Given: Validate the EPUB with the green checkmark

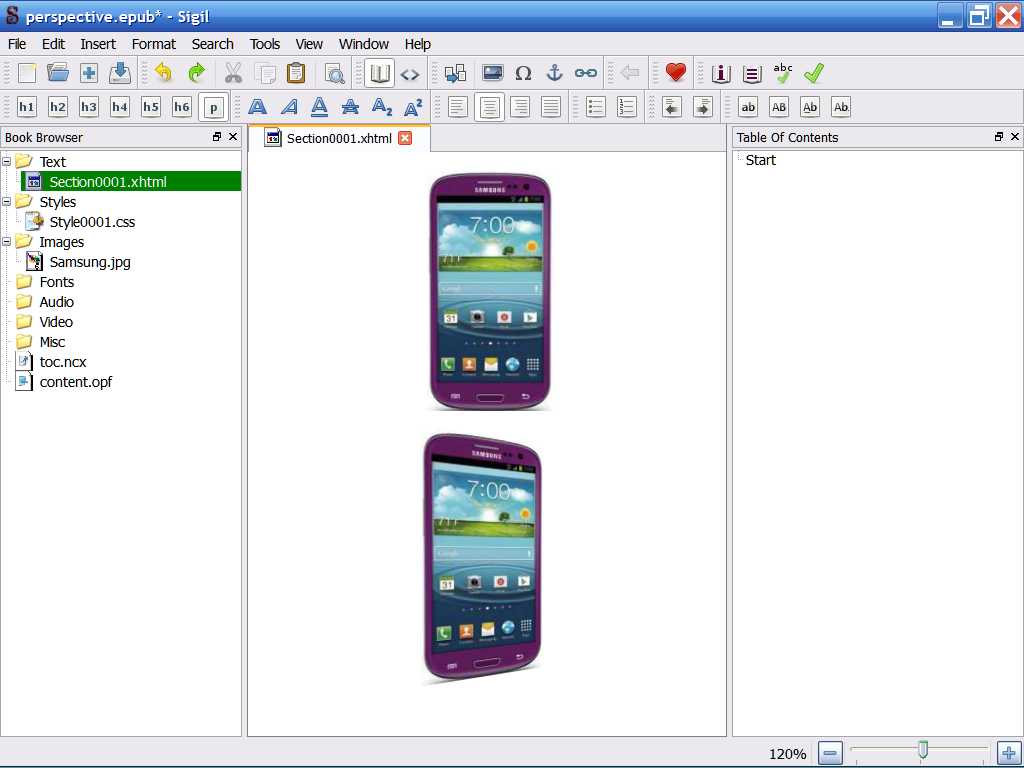Looking at the screenshot, I should [x=814, y=73].
